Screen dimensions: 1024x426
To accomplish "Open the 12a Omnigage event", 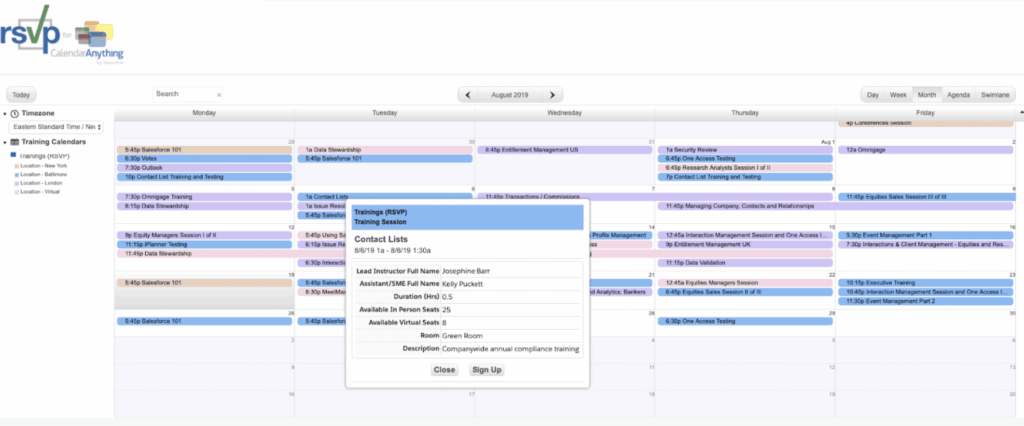I will pyautogui.click(x=925, y=150).
